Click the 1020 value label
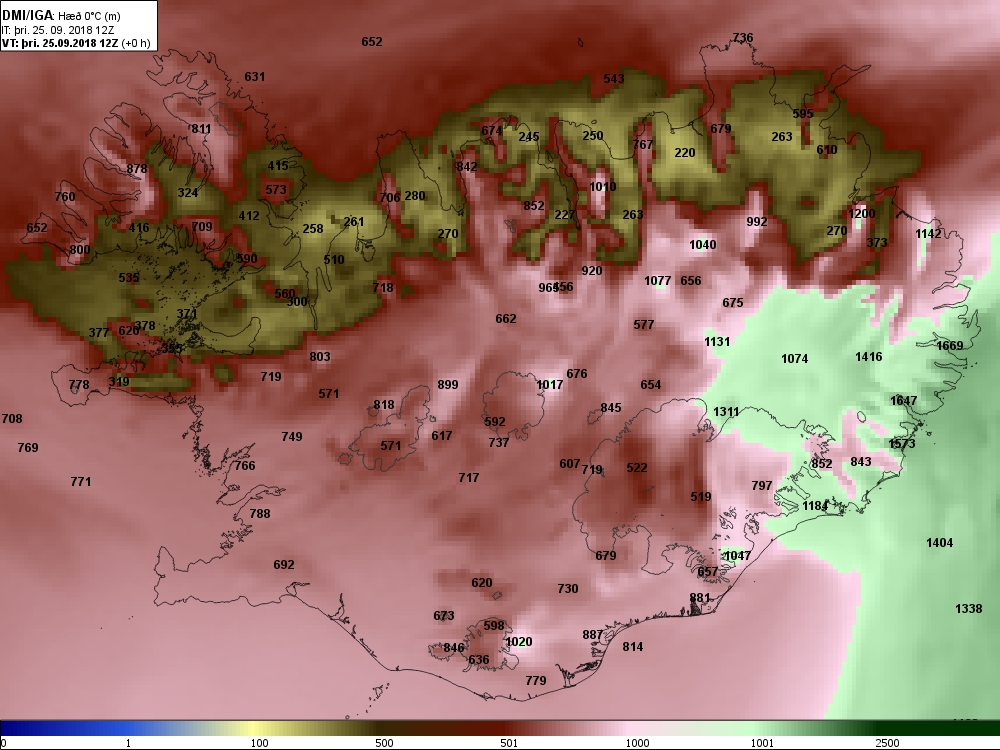The height and width of the screenshot is (750, 1000). [518, 642]
